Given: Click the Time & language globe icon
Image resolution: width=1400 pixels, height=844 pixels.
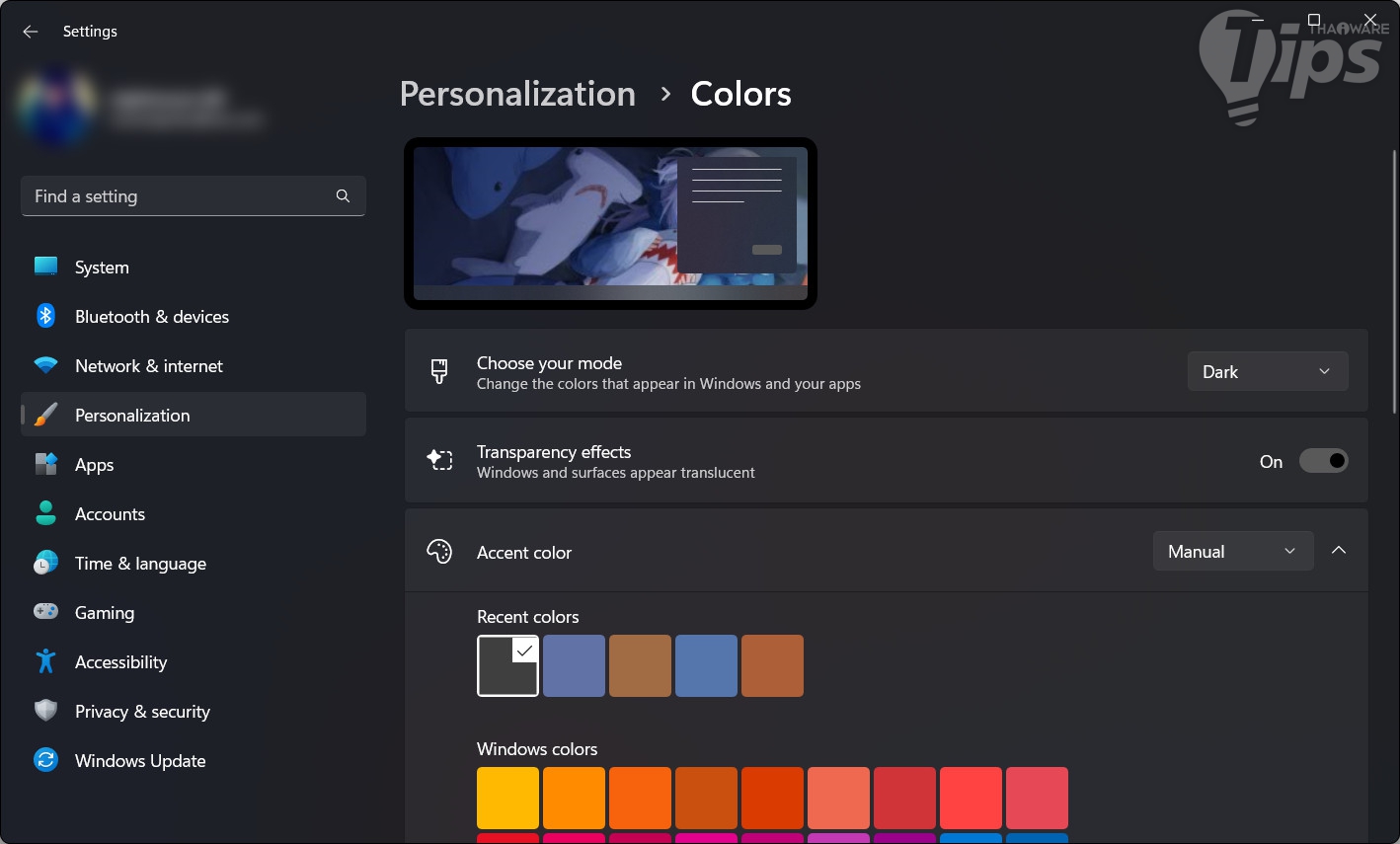Looking at the screenshot, I should (45, 563).
